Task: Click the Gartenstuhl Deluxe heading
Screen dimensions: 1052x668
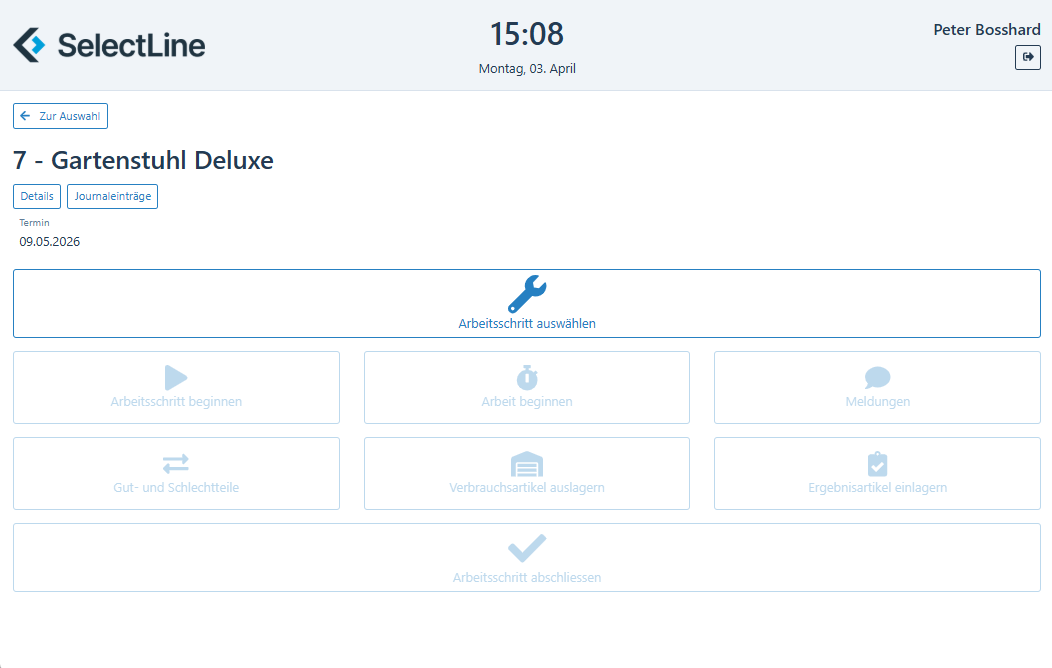Action: pyautogui.click(x=143, y=160)
